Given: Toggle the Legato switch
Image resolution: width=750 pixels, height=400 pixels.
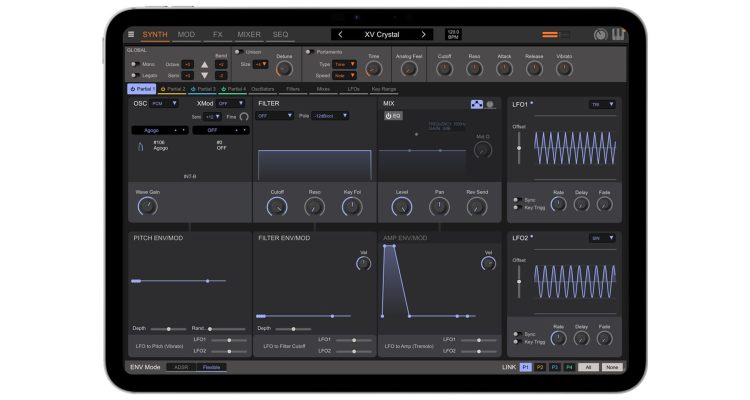Looking at the screenshot, I should click(x=135, y=75).
